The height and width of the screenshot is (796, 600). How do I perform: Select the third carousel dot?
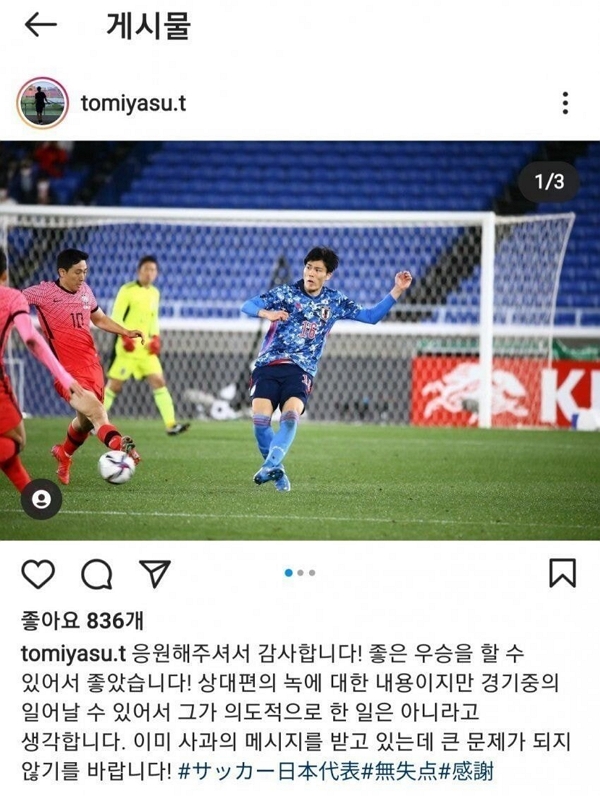coord(312,573)
